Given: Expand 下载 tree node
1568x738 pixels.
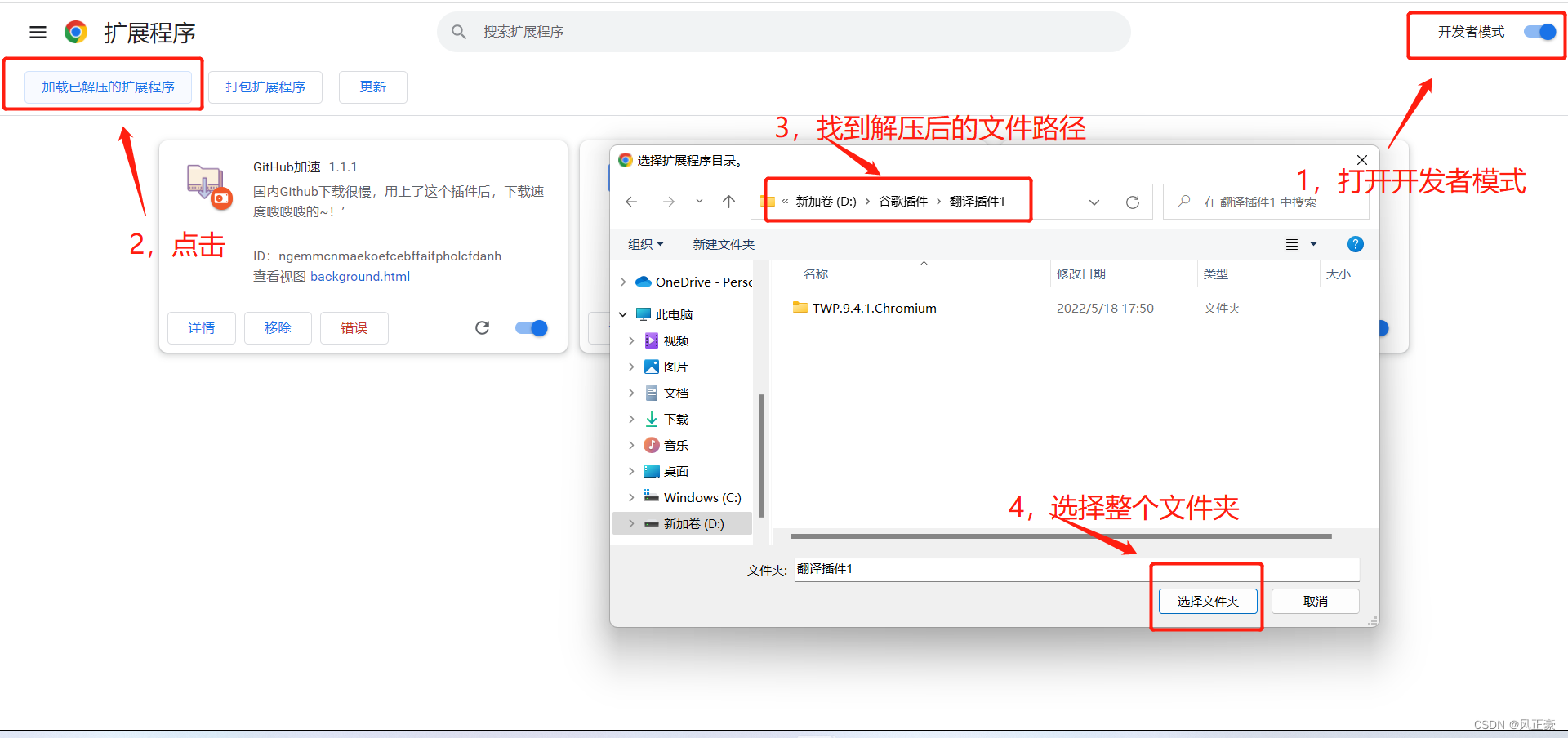Looking at the screenshot, I should click(x=631, y=419).
